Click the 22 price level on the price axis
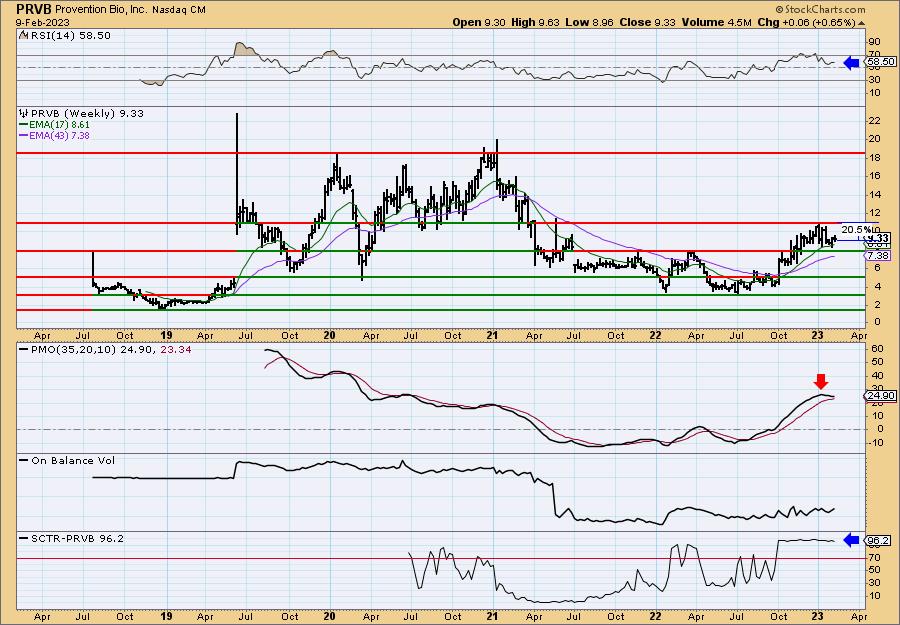 point(875,121)
